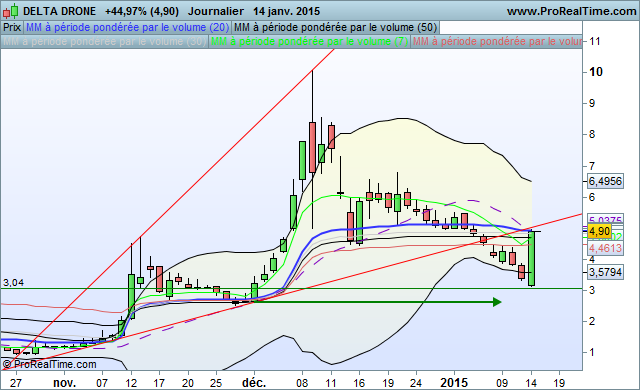Click the 4,4613 red average price label
Viewport: 640px width, 390px height.
tap(605, 248)
